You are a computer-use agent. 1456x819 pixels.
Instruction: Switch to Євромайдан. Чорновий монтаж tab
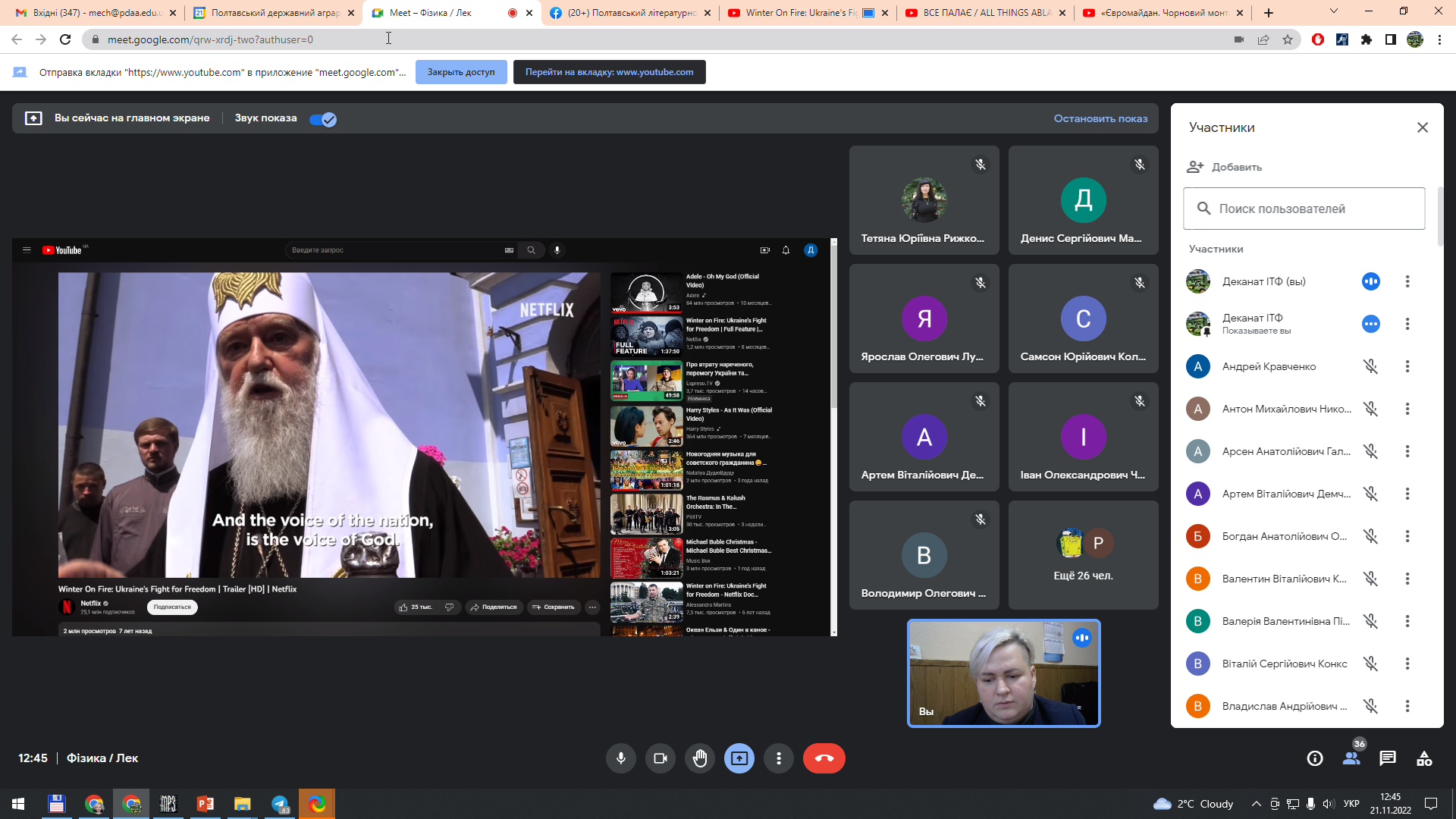pos(1163,13)
